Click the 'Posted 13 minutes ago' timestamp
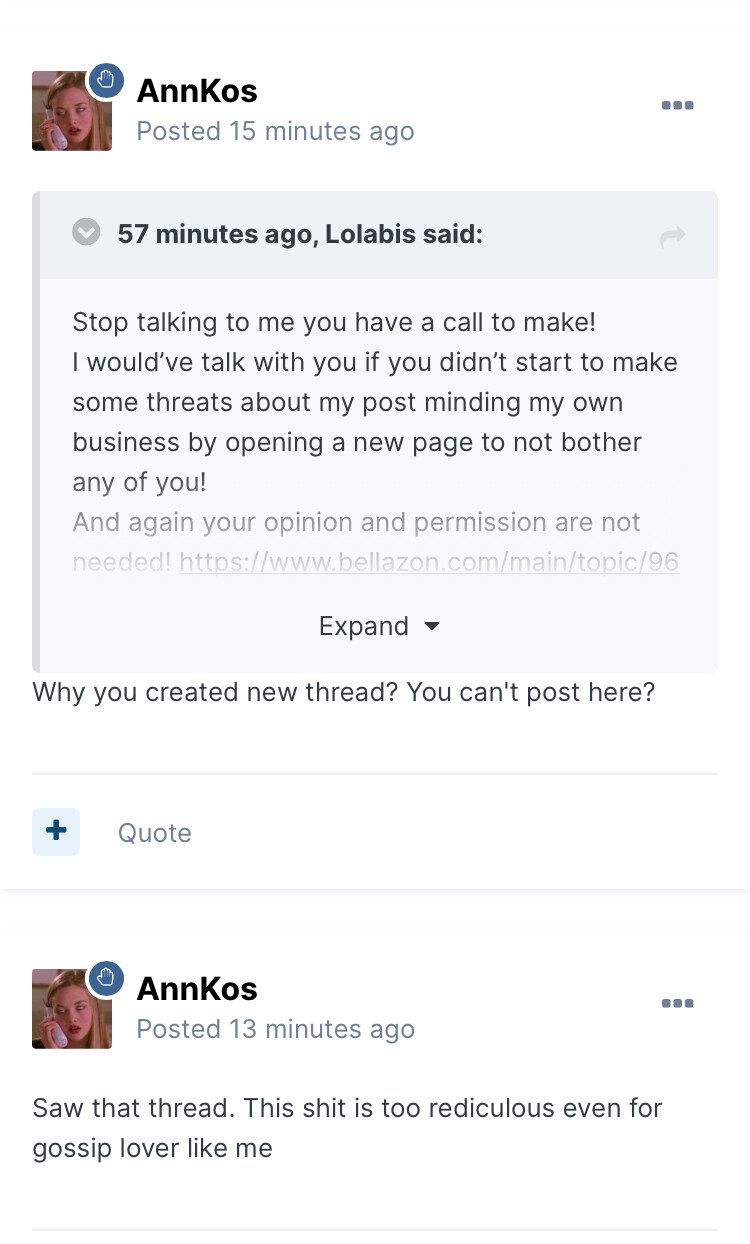Image resolution: width=750 pixels, height=1244 pixels. [x=275, y=1029]
